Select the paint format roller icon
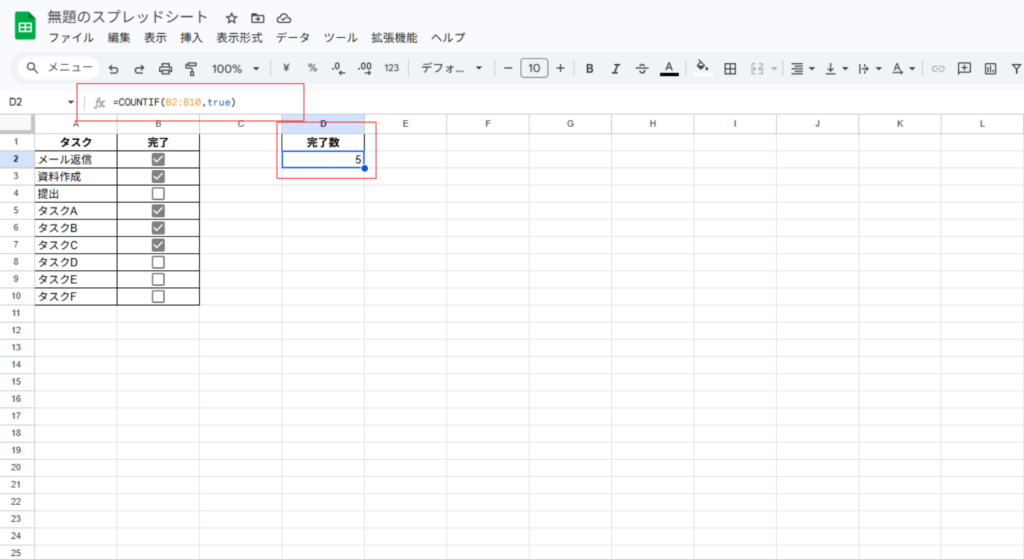 [191, 69]
